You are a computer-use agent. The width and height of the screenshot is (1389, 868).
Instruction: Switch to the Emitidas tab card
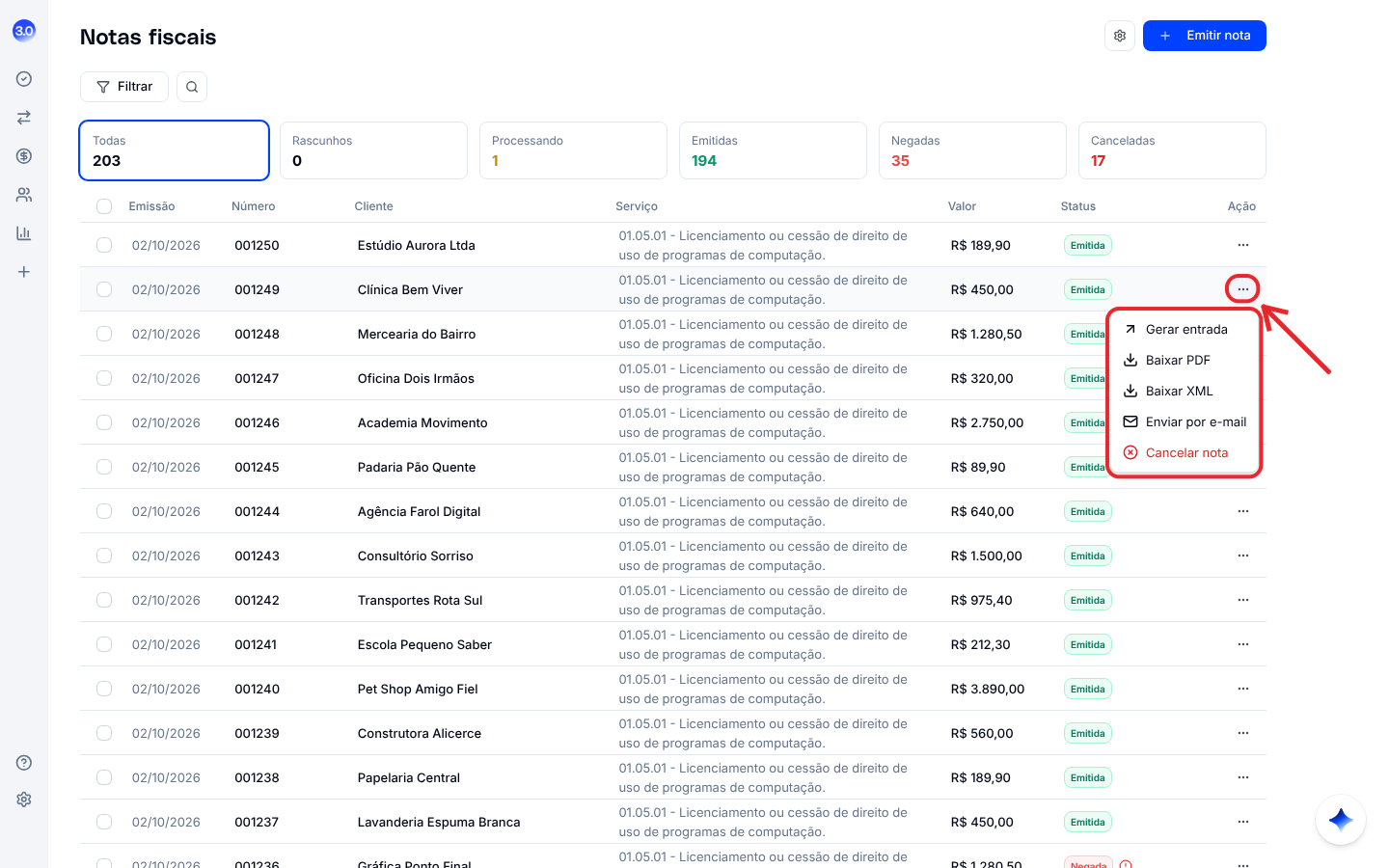[773, 150]
